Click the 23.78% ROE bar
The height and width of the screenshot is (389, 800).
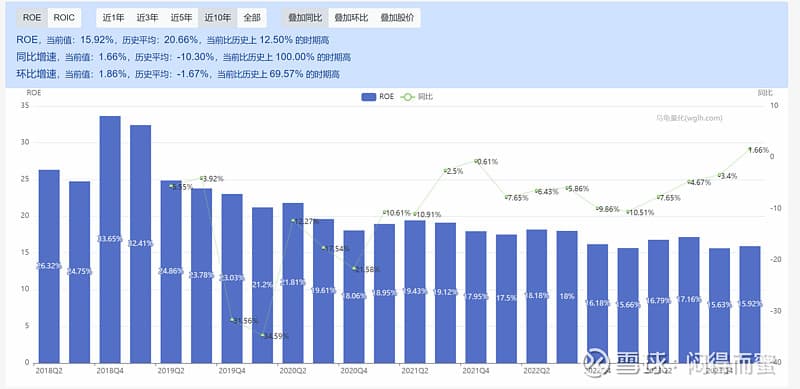(202, 276)
